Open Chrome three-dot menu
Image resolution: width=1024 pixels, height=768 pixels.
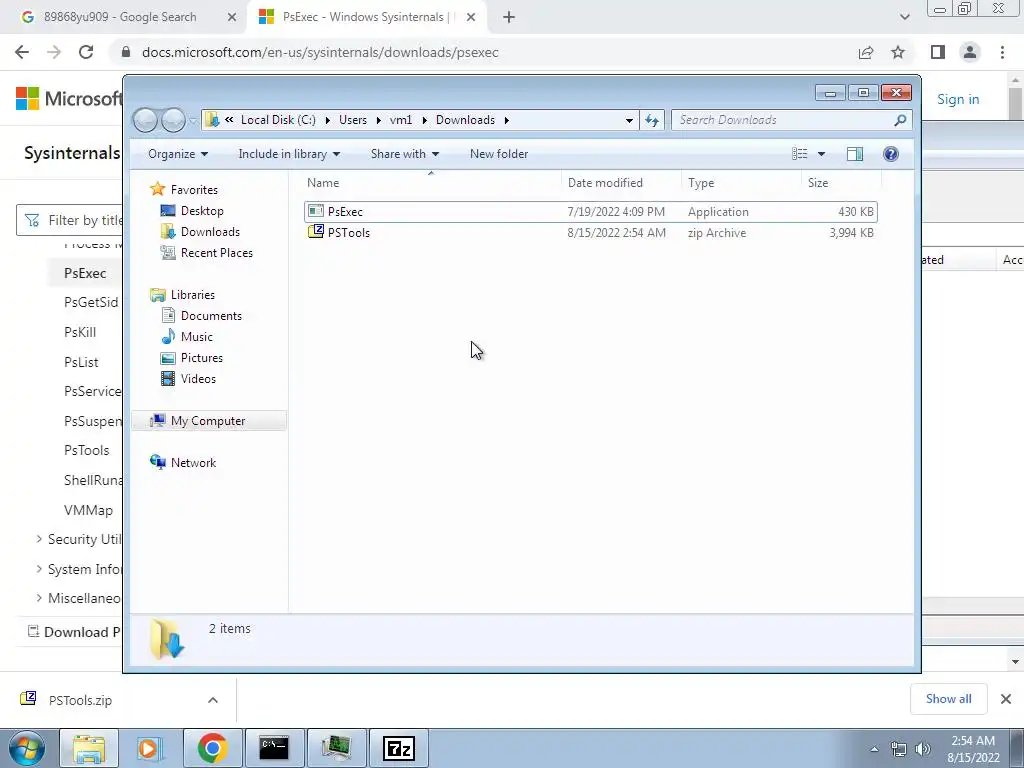1002,52
